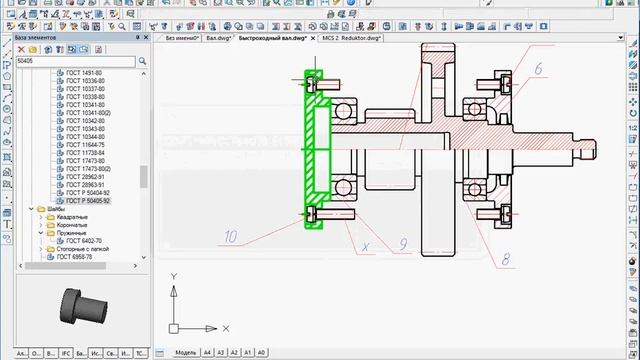
Task: Switch to the Вал.dwg* tab
Action: coord(218,38)
